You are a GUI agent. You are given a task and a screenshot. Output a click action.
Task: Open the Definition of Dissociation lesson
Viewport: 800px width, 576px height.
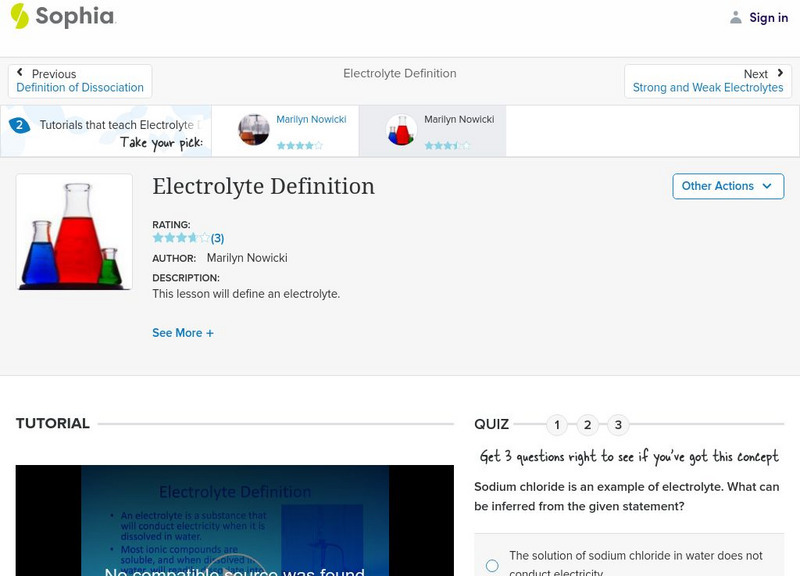[x=79, y=87]
